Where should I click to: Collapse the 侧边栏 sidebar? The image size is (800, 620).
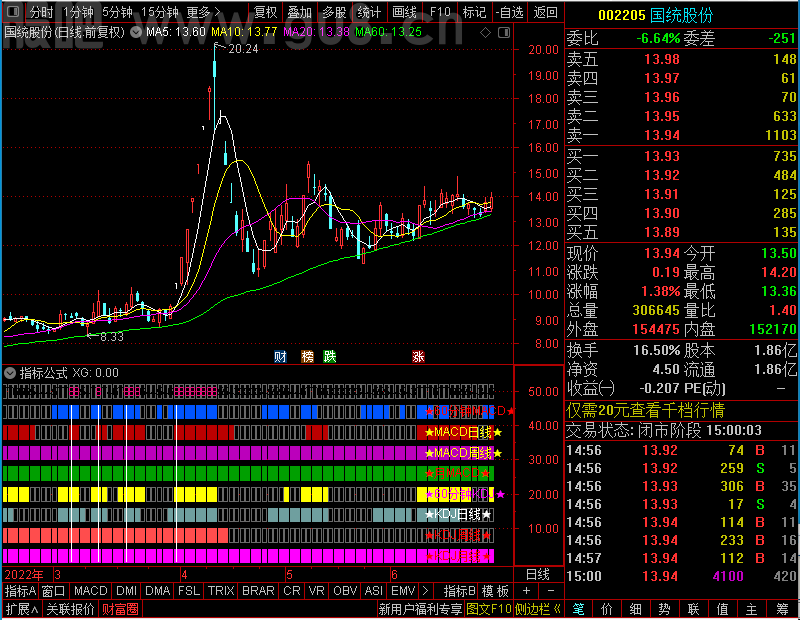538,609
